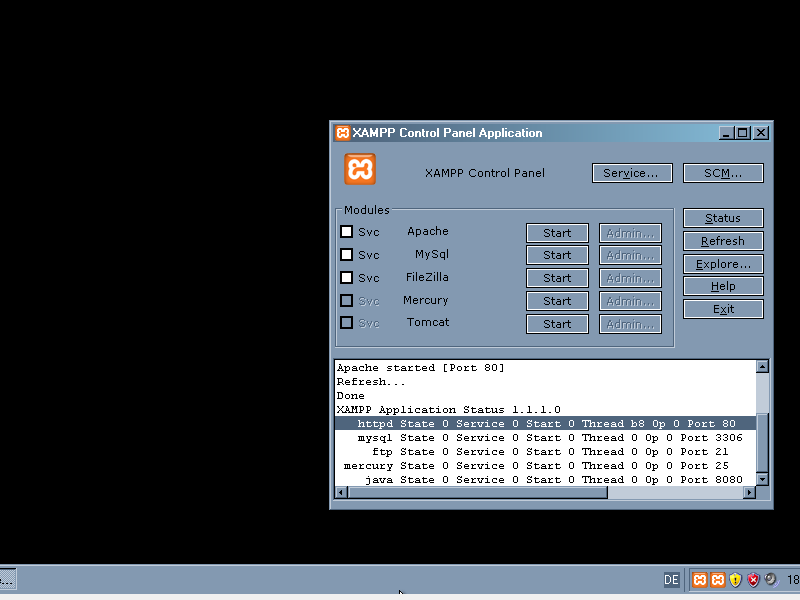Click the Tomcat Admin button
Screen dimensions: 800x600
click(x=630, y=324)
